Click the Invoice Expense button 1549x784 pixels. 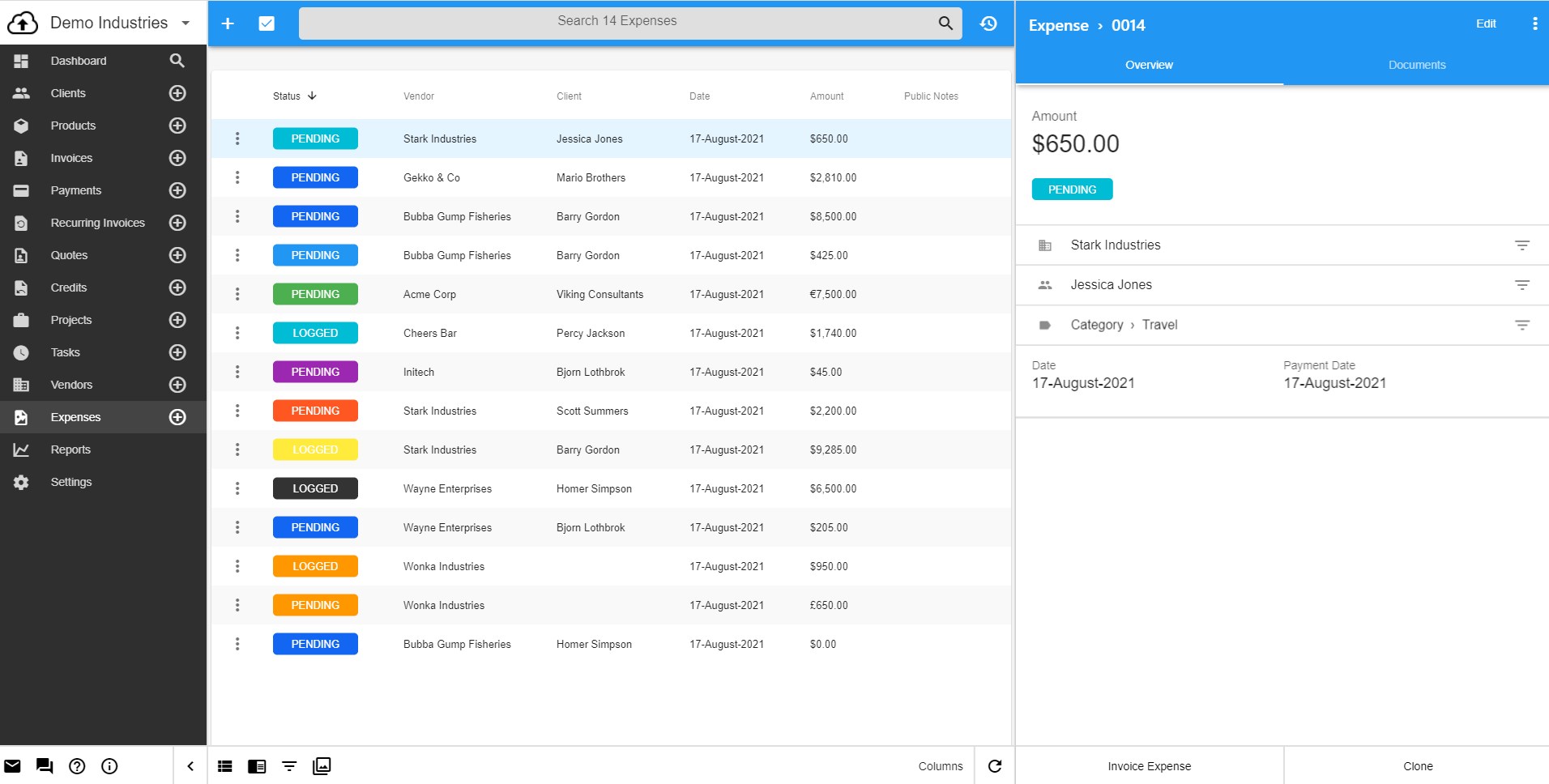[1149, 765]
